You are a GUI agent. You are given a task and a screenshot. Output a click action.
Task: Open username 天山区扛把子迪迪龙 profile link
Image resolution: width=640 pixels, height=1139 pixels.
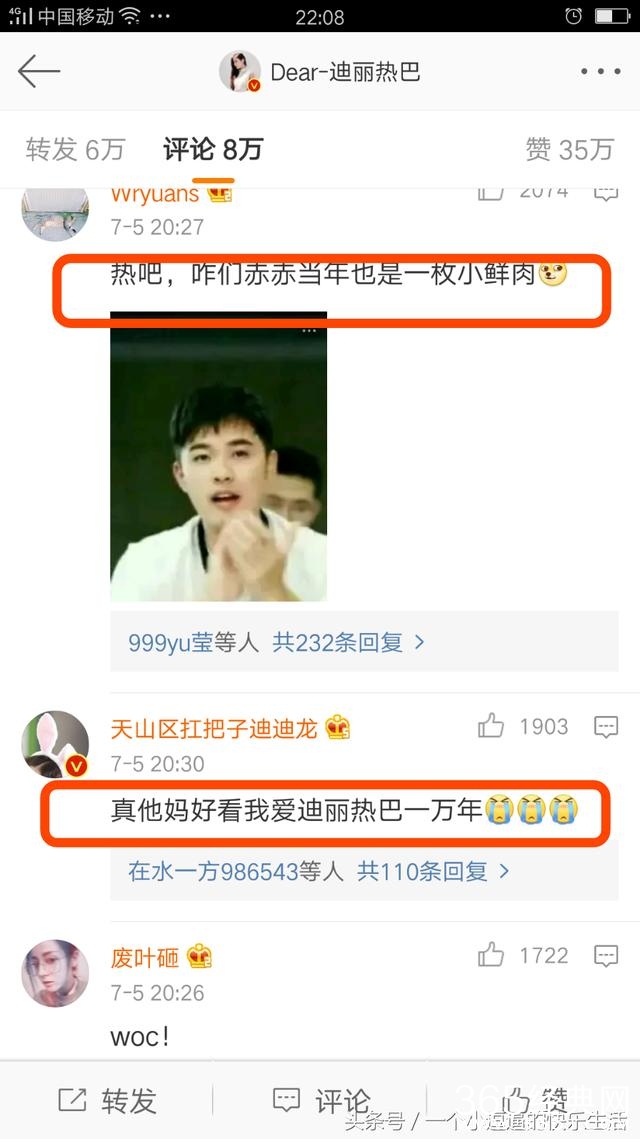point(214,728)
